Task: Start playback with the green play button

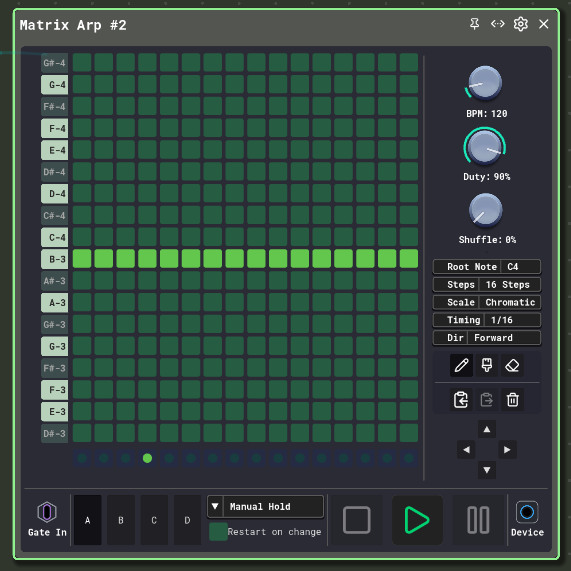Action: (417, 520)
